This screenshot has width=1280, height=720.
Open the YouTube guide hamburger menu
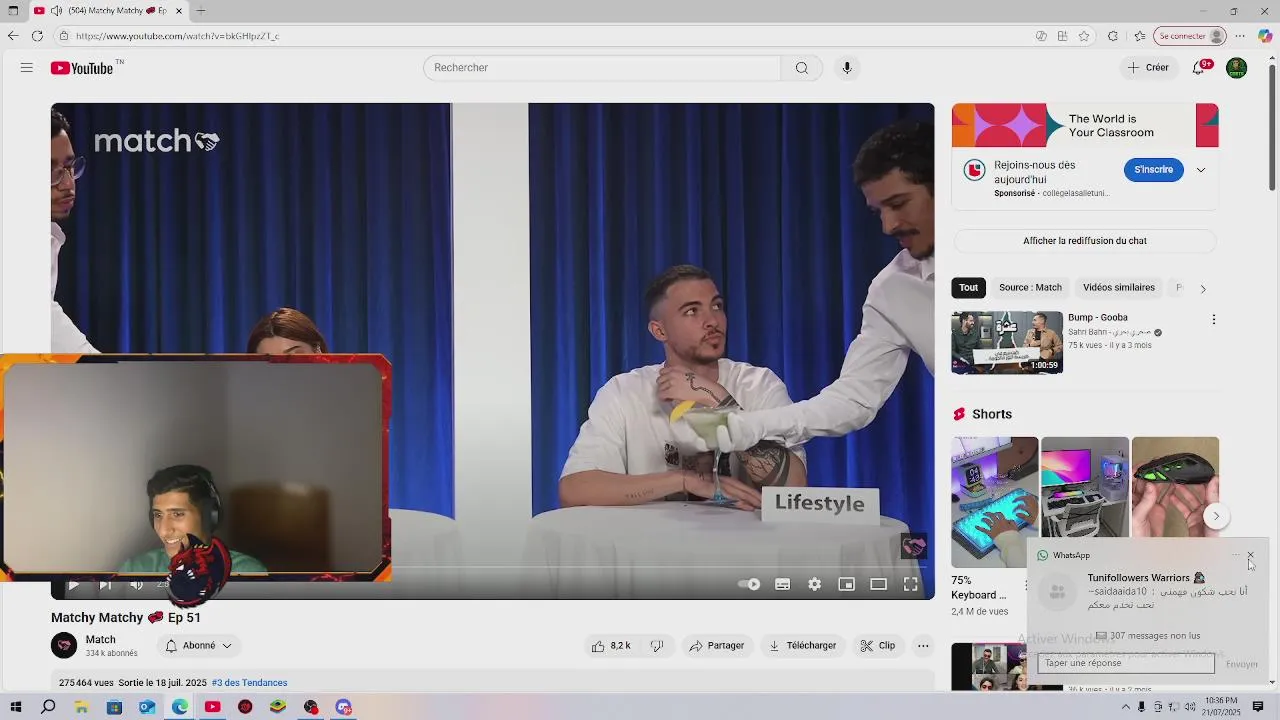[x=27, y=68]
